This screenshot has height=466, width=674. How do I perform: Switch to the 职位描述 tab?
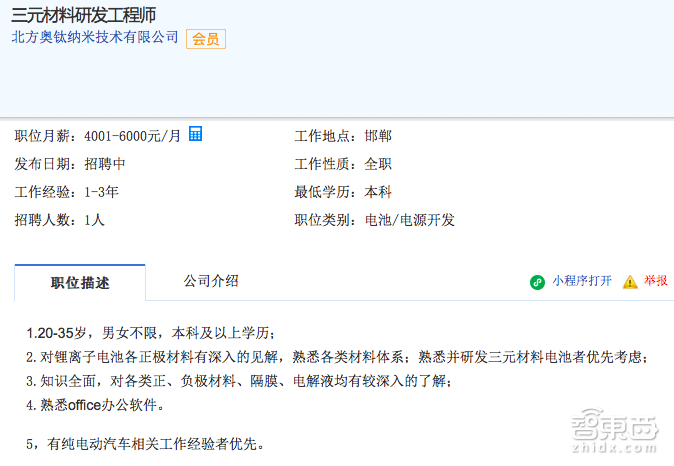click(80, 282)
